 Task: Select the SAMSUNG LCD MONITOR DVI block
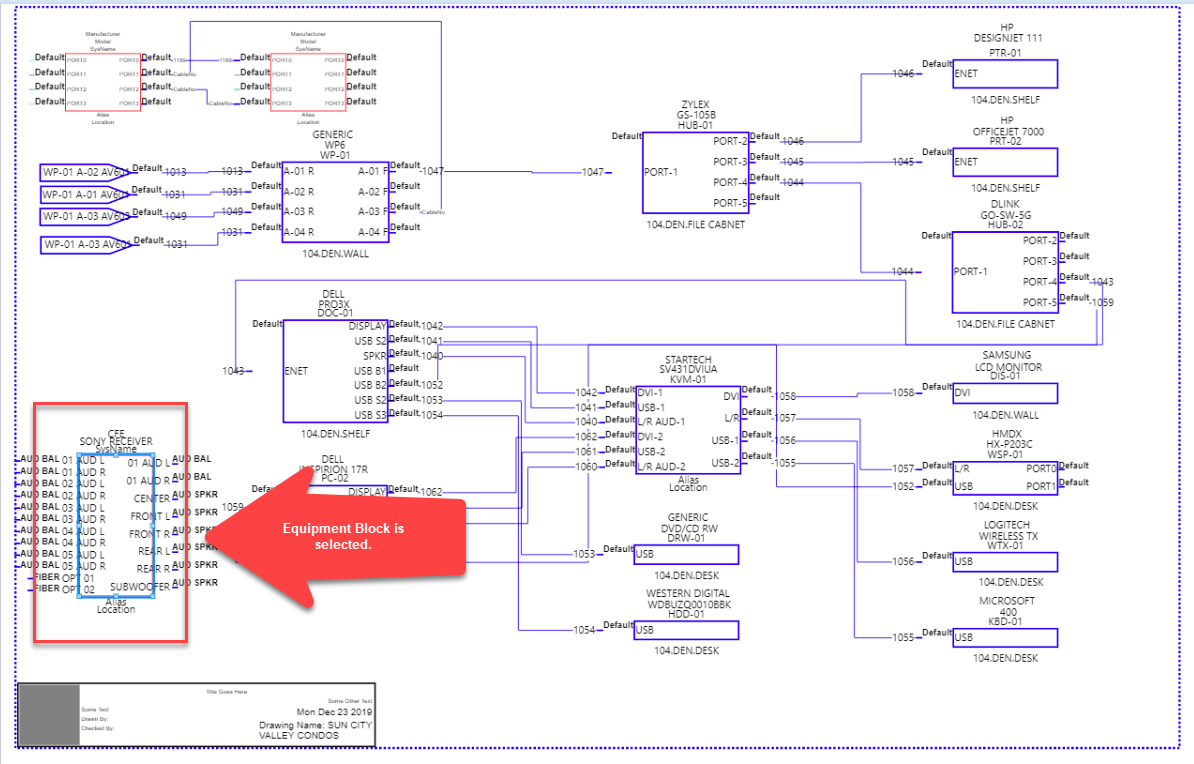[x=1004, y=393]
